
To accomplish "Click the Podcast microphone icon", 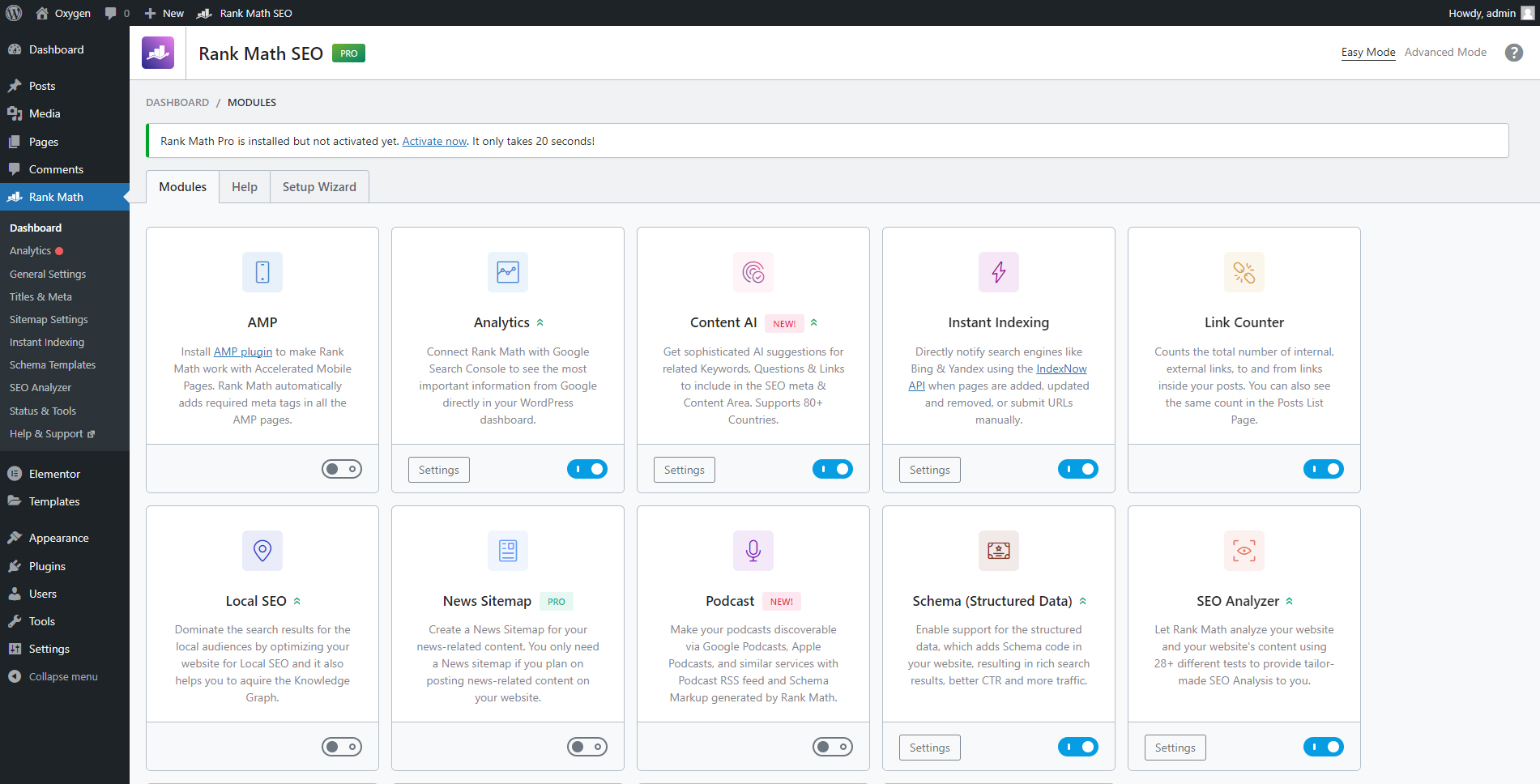I will pos(753,551).
